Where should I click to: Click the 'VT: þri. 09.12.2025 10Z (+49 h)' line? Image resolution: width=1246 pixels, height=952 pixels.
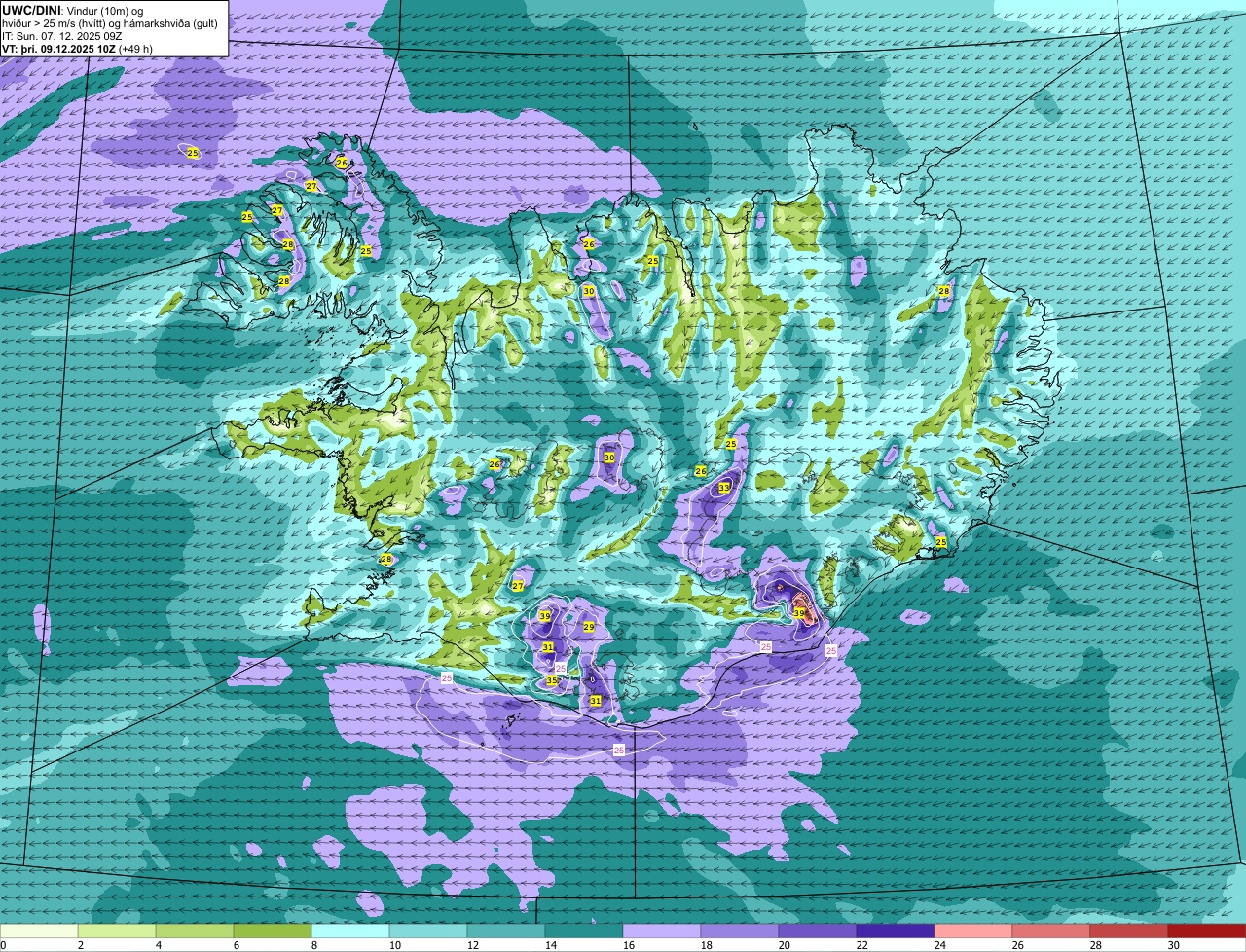click(x=77, y=48)
